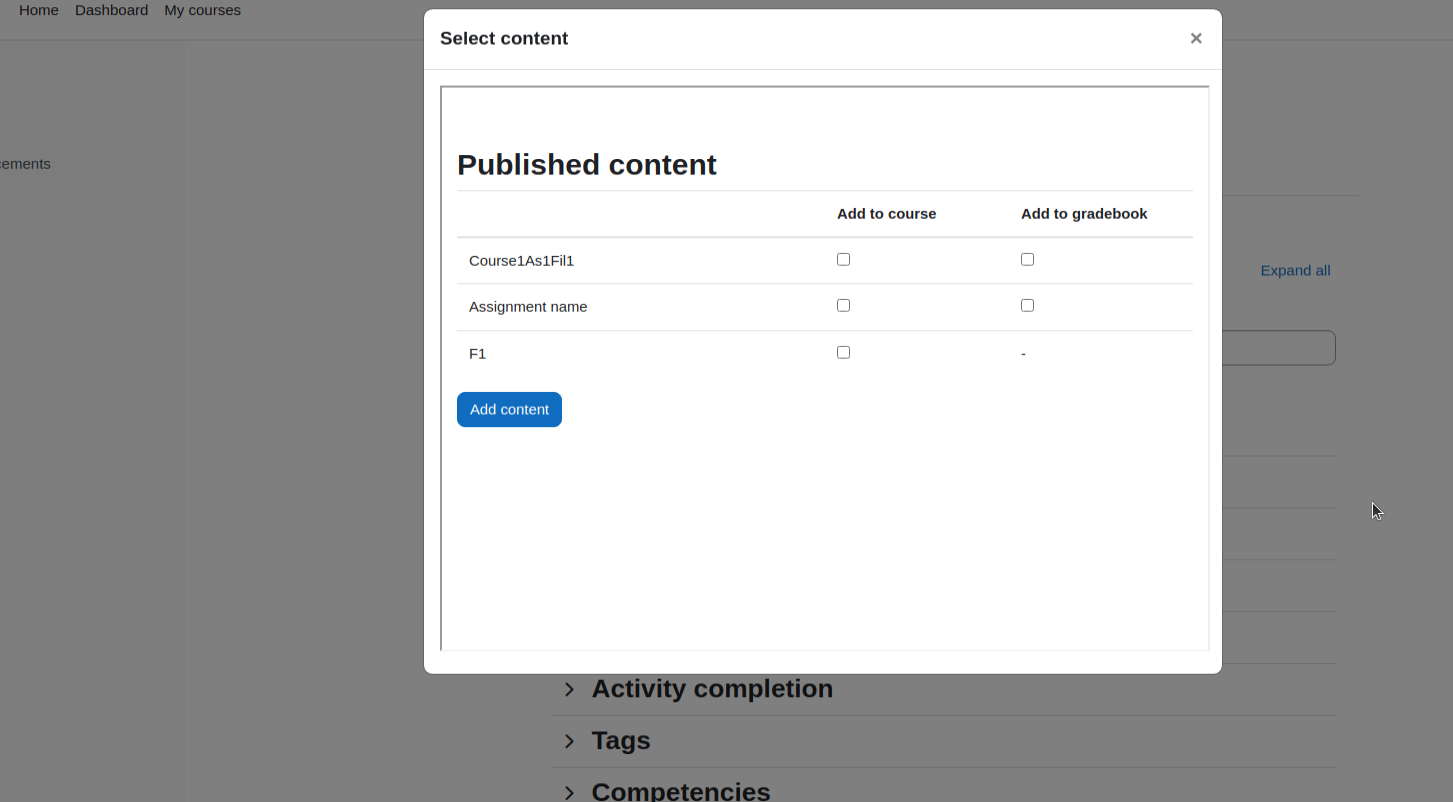Click the Add to gradebook column header
Viewport: 1453px width, 802px height.
click(1084, 214)
